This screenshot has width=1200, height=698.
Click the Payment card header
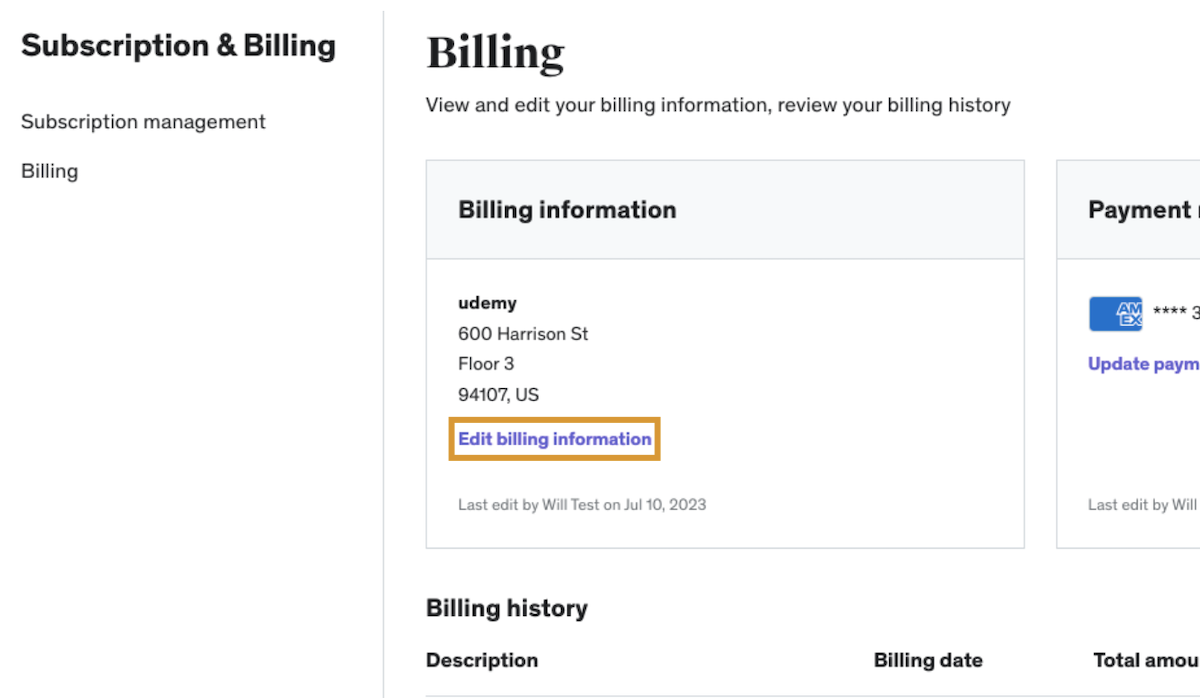click(1140, 210)
